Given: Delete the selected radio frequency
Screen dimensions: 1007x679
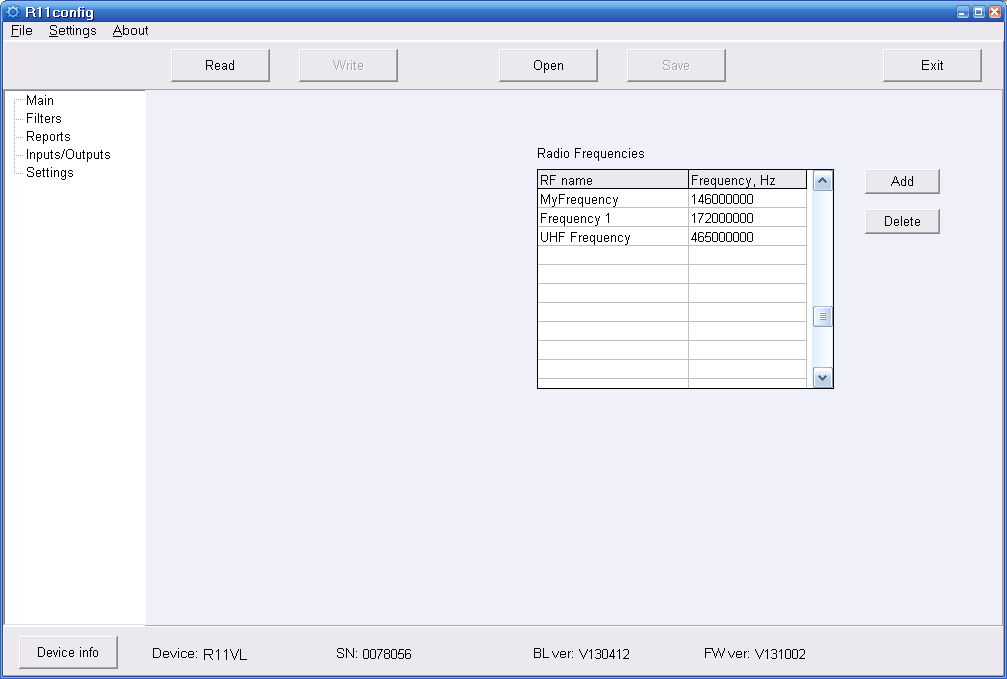Looking at the screenshot, I should [x=902, y=222].
